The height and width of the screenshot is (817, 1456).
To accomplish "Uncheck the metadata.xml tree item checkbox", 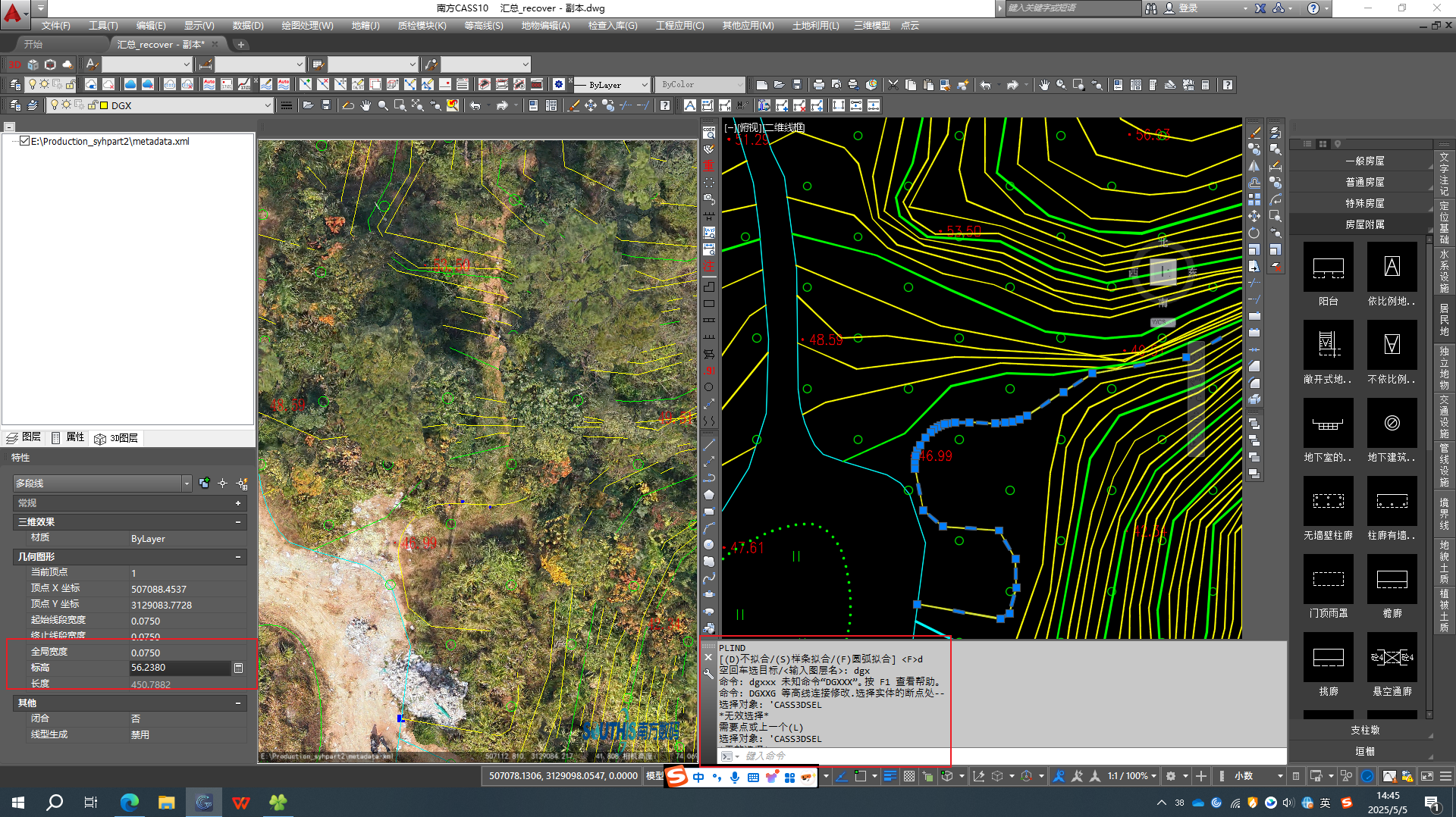I will (25, 141).
